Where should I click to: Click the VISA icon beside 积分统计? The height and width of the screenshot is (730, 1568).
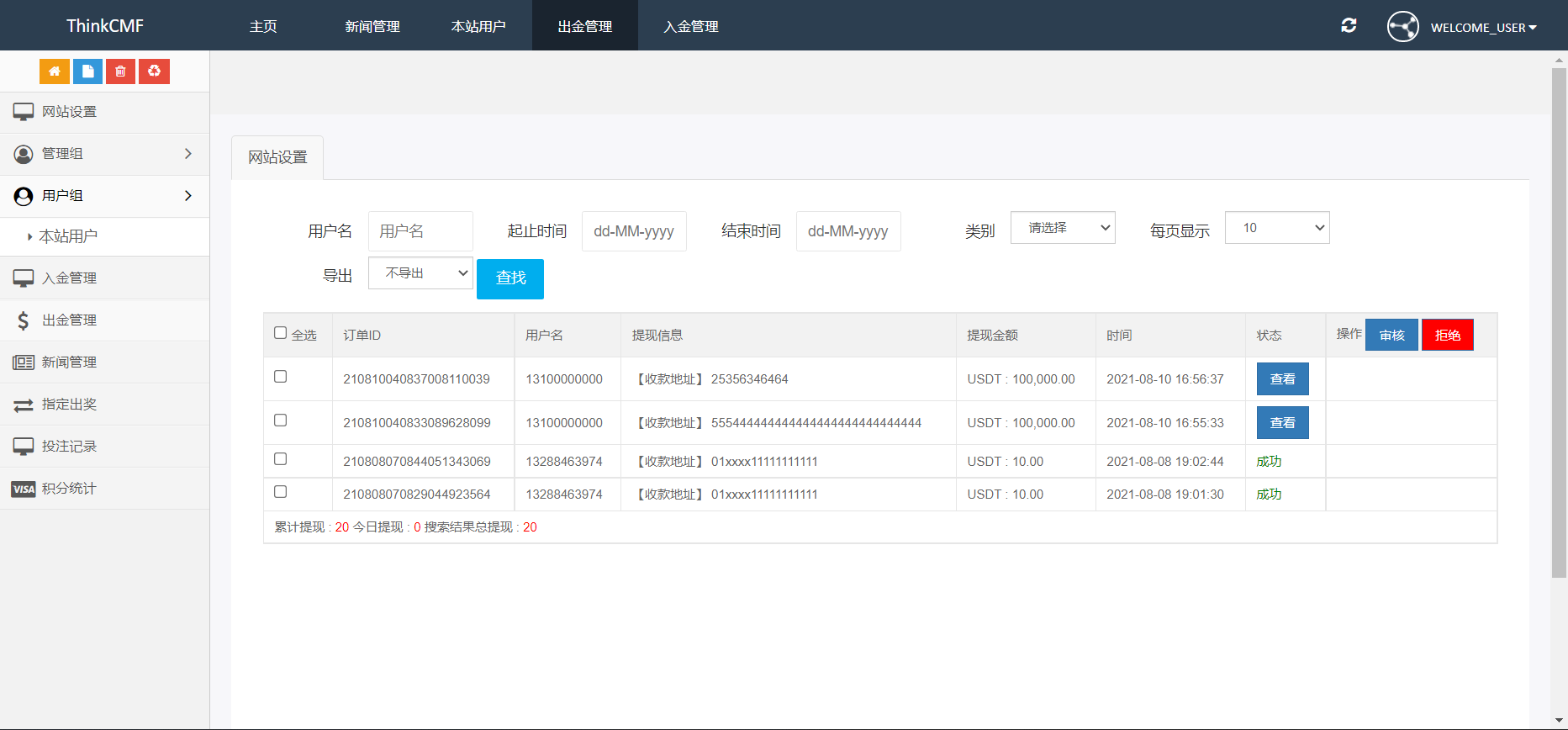pyautogui.click(x=24, y=489)
